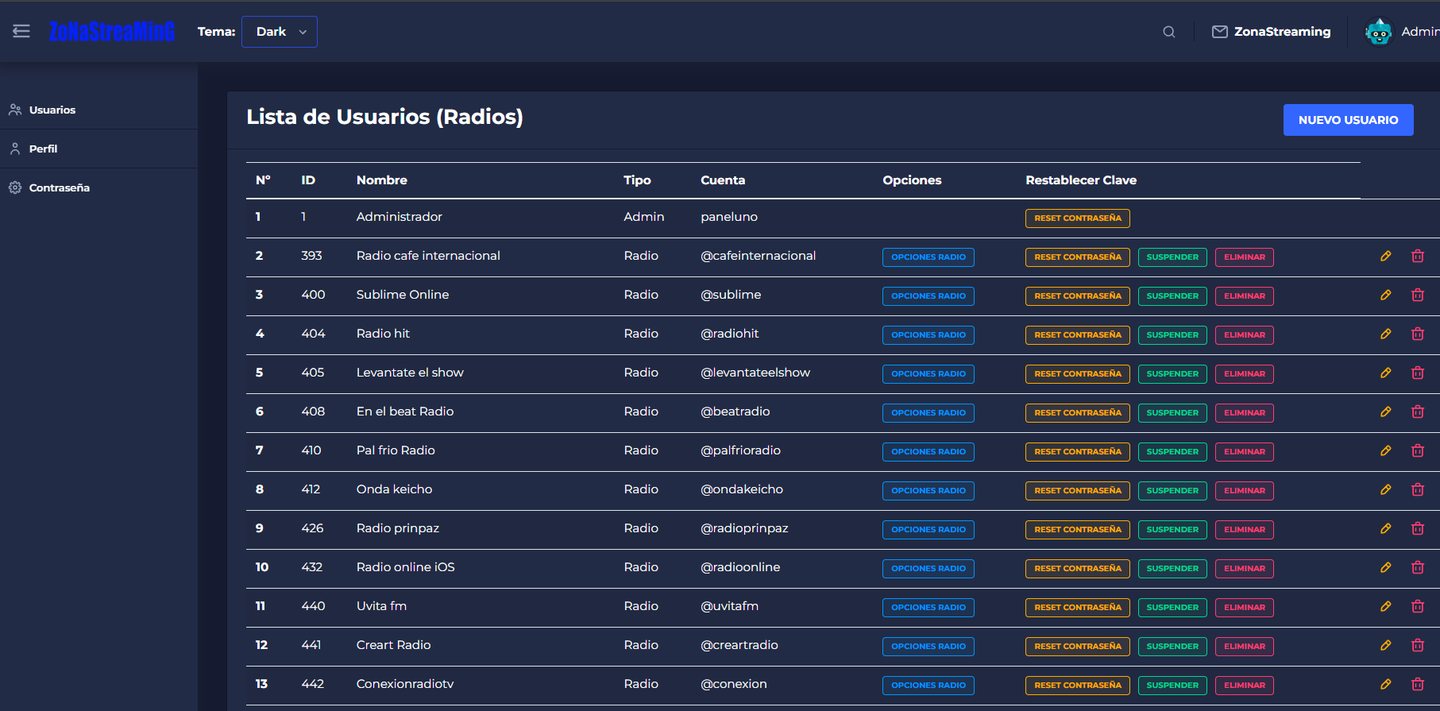Suspend the Radio hit account
Viewport: 1440px width, 711px height.
(x=1172, y=335)
